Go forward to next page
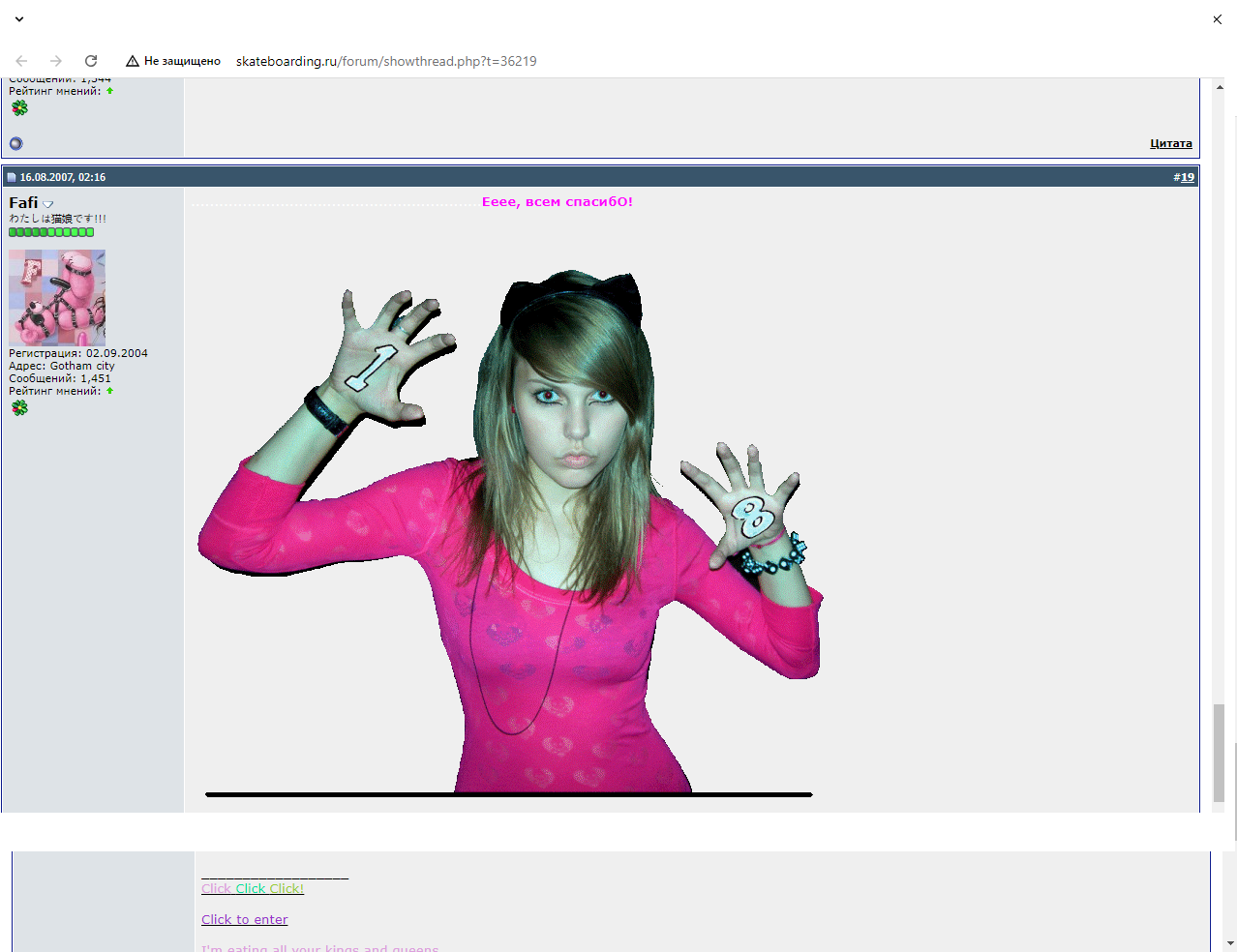 click(56, 61)
